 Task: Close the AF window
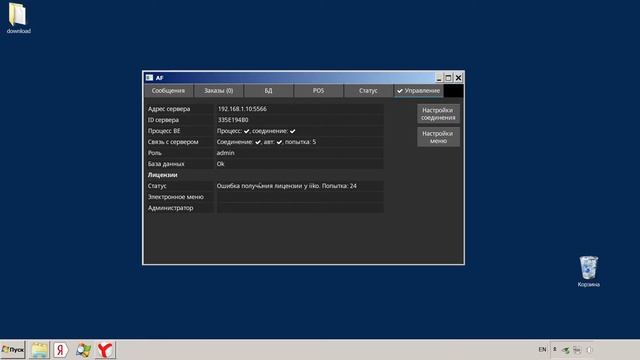click(x=458, y=78)
